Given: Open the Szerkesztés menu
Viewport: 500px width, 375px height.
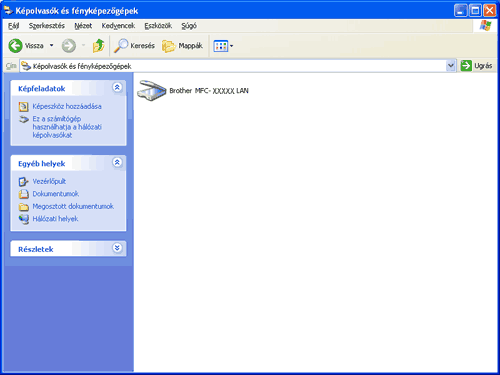Looking at the screenshot, I should pos(47,26).
